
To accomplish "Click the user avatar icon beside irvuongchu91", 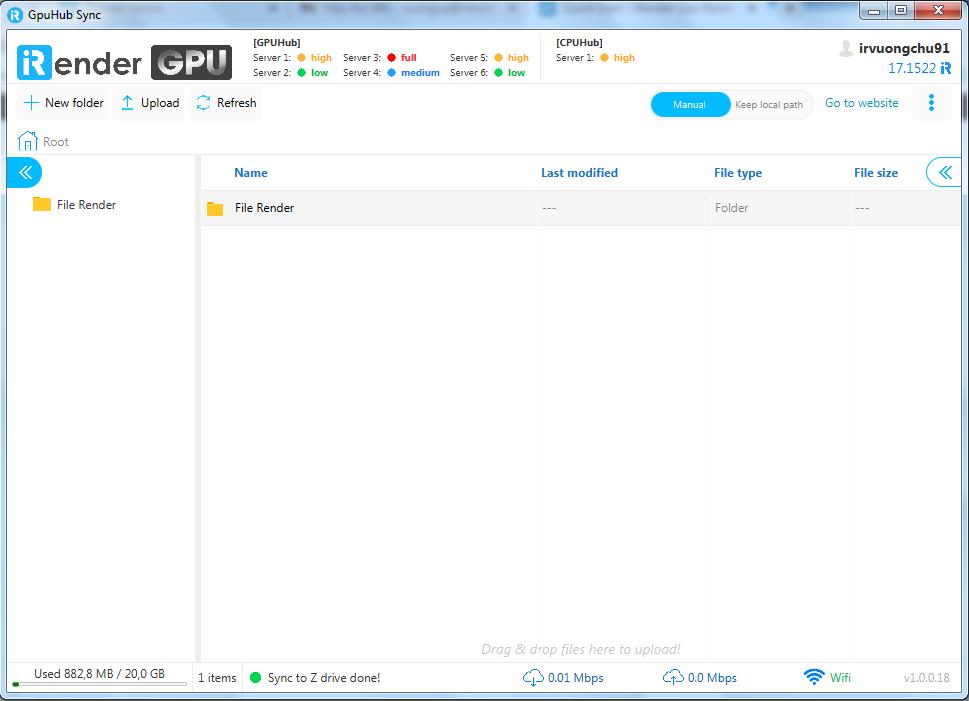I will coord(846,48).
